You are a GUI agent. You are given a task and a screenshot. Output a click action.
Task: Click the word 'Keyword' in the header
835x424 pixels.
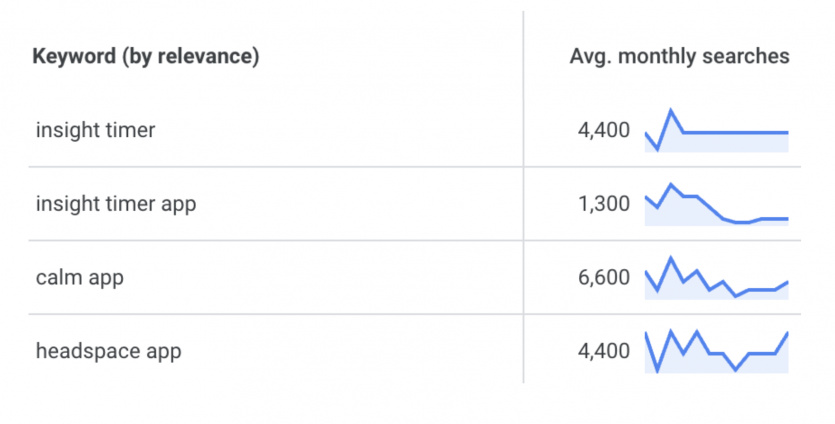[74, 56]
